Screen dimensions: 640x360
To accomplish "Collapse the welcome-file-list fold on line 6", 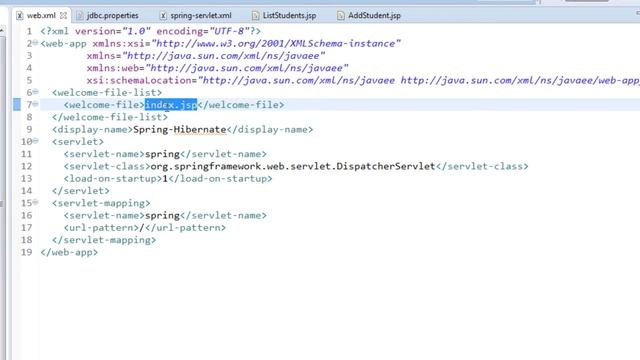I will coord(36,91).
